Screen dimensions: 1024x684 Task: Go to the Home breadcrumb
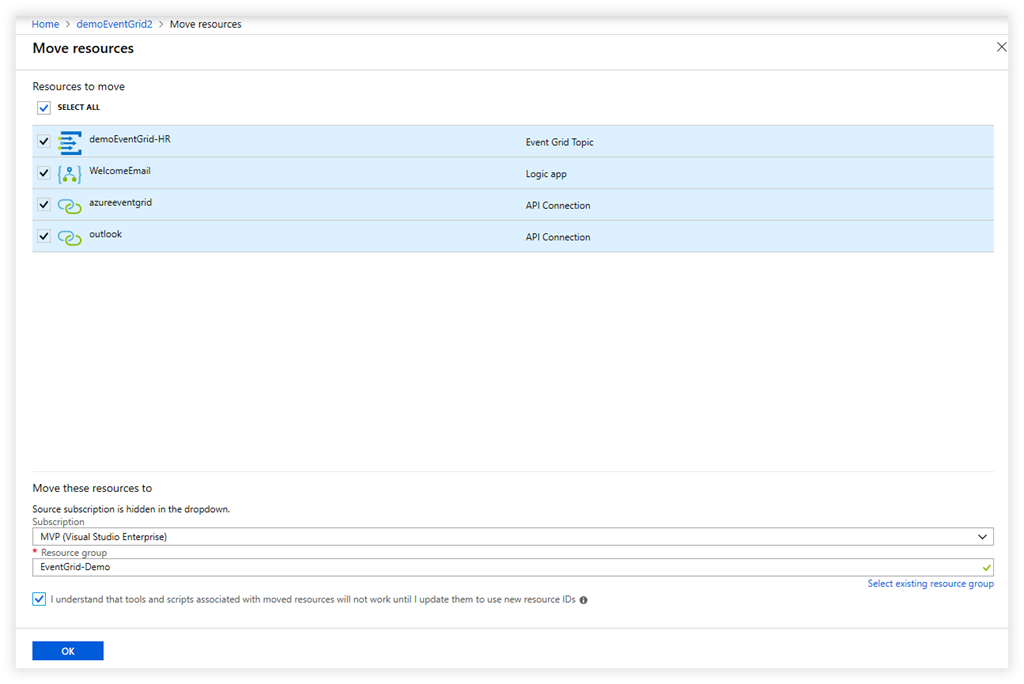[x=45, y=24]
